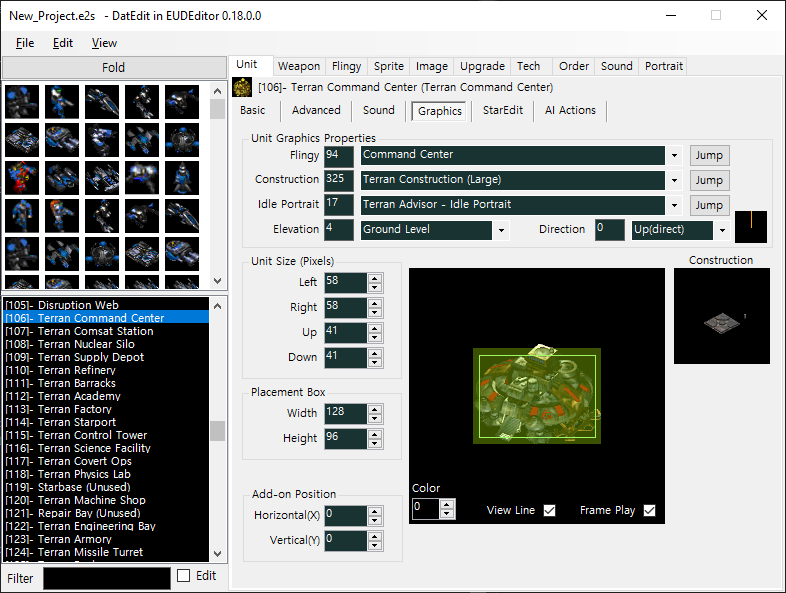Open the StarEdit sub-tab
This screenshot has width=786, height=593.
click(x=502, y=110)
